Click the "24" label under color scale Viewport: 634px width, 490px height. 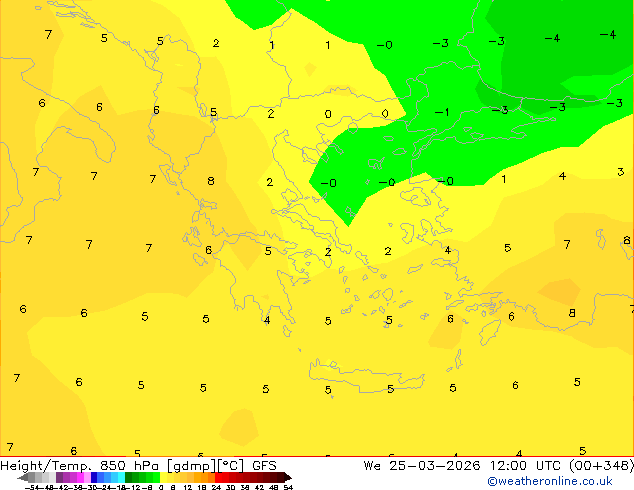tap(216, 487)
